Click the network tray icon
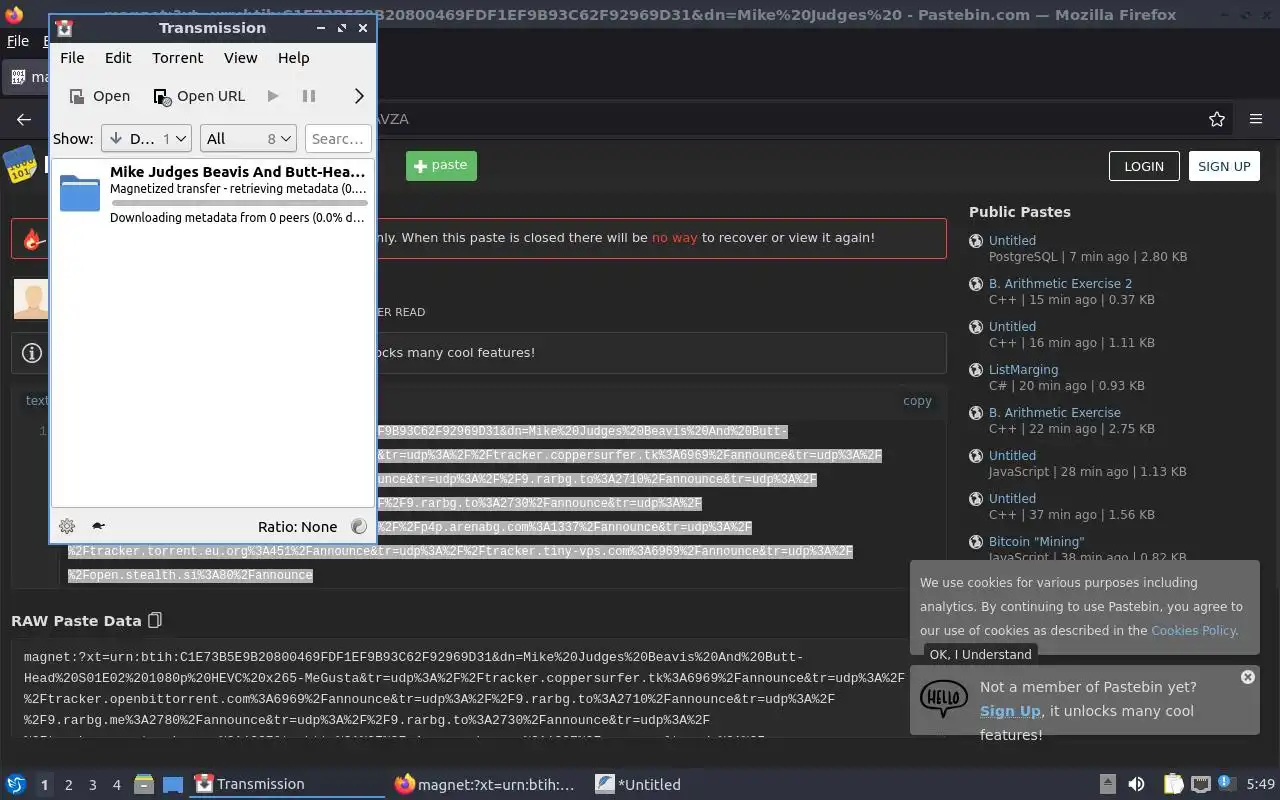 [1201, 784]
